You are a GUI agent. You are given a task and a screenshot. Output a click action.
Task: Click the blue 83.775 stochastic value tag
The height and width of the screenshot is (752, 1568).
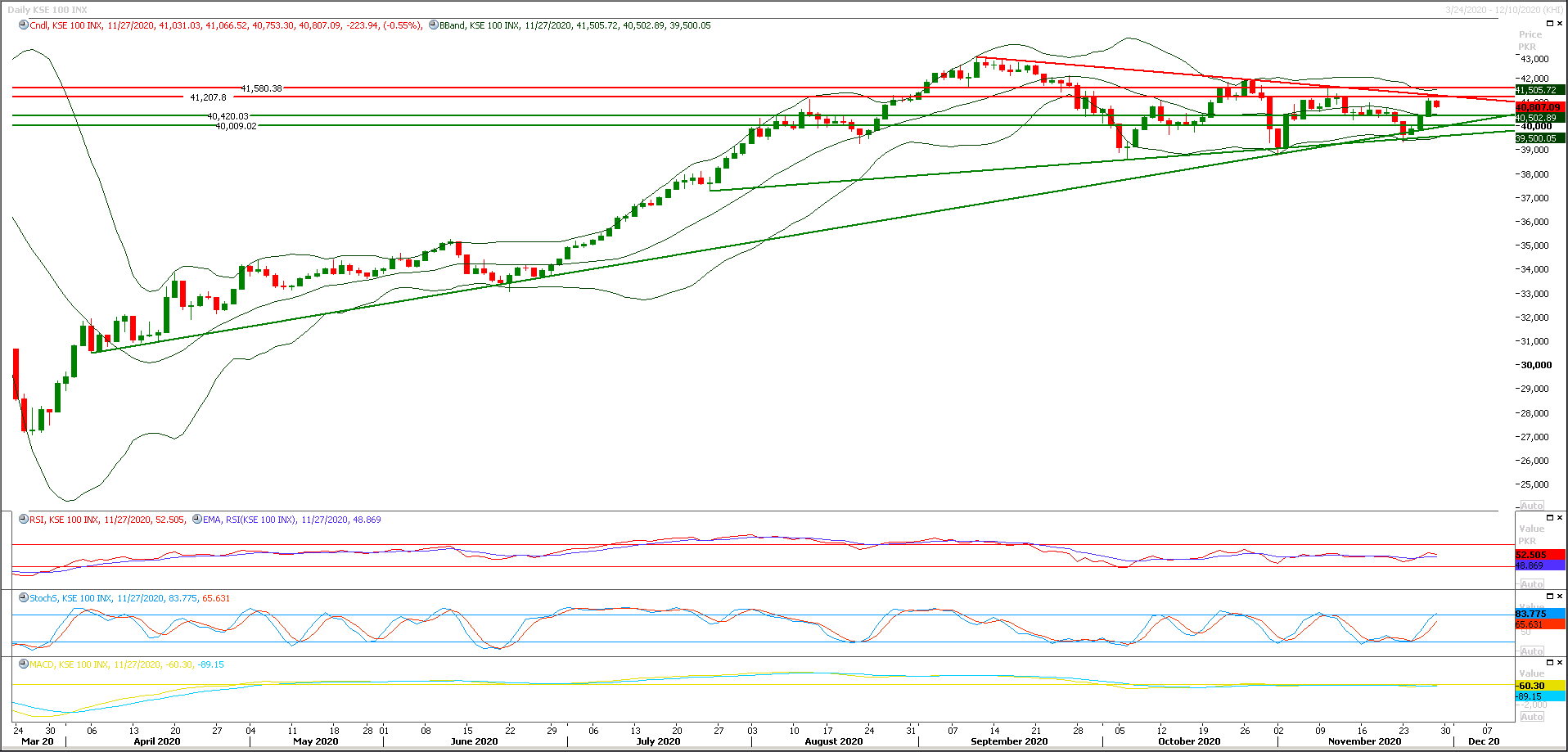[1540, 614]
